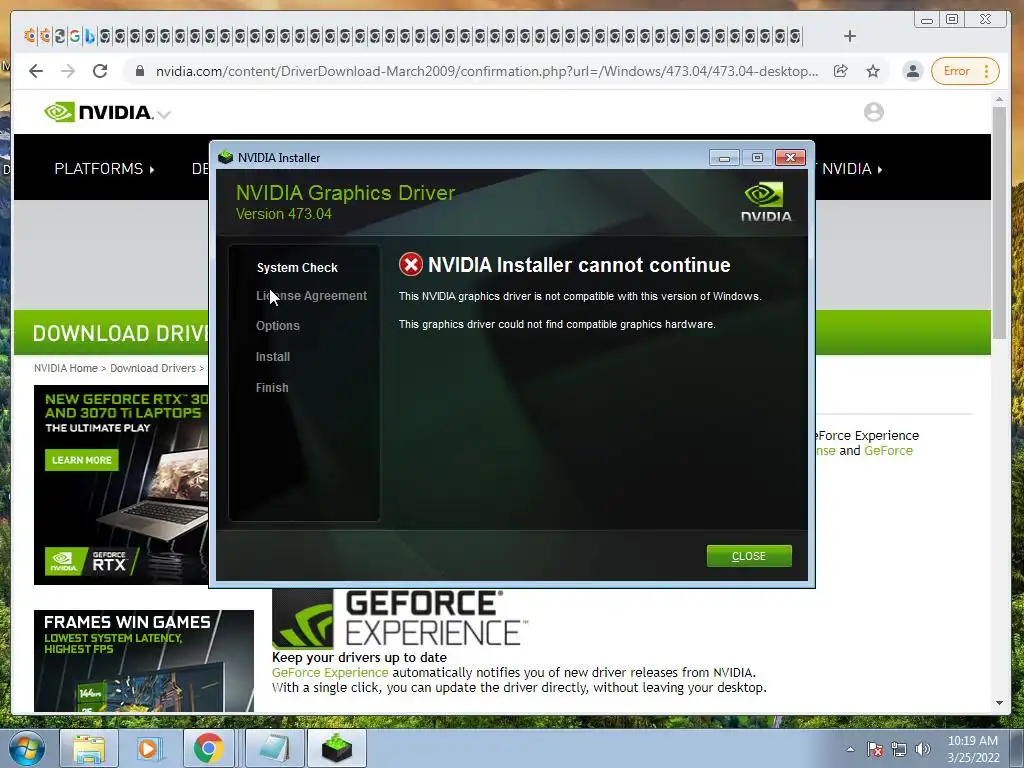Click NVIDIA installer box taskbar icon
The height and width of the screenshot is (768, 1024).
coord(336,748)
